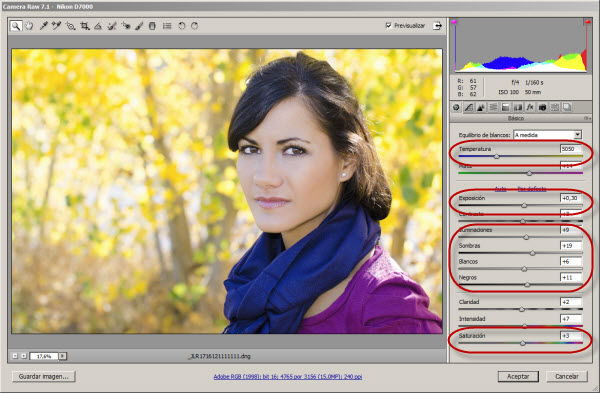Click the Sombras slider handle
Screen dimensions: 600x393
coord(532,253)
